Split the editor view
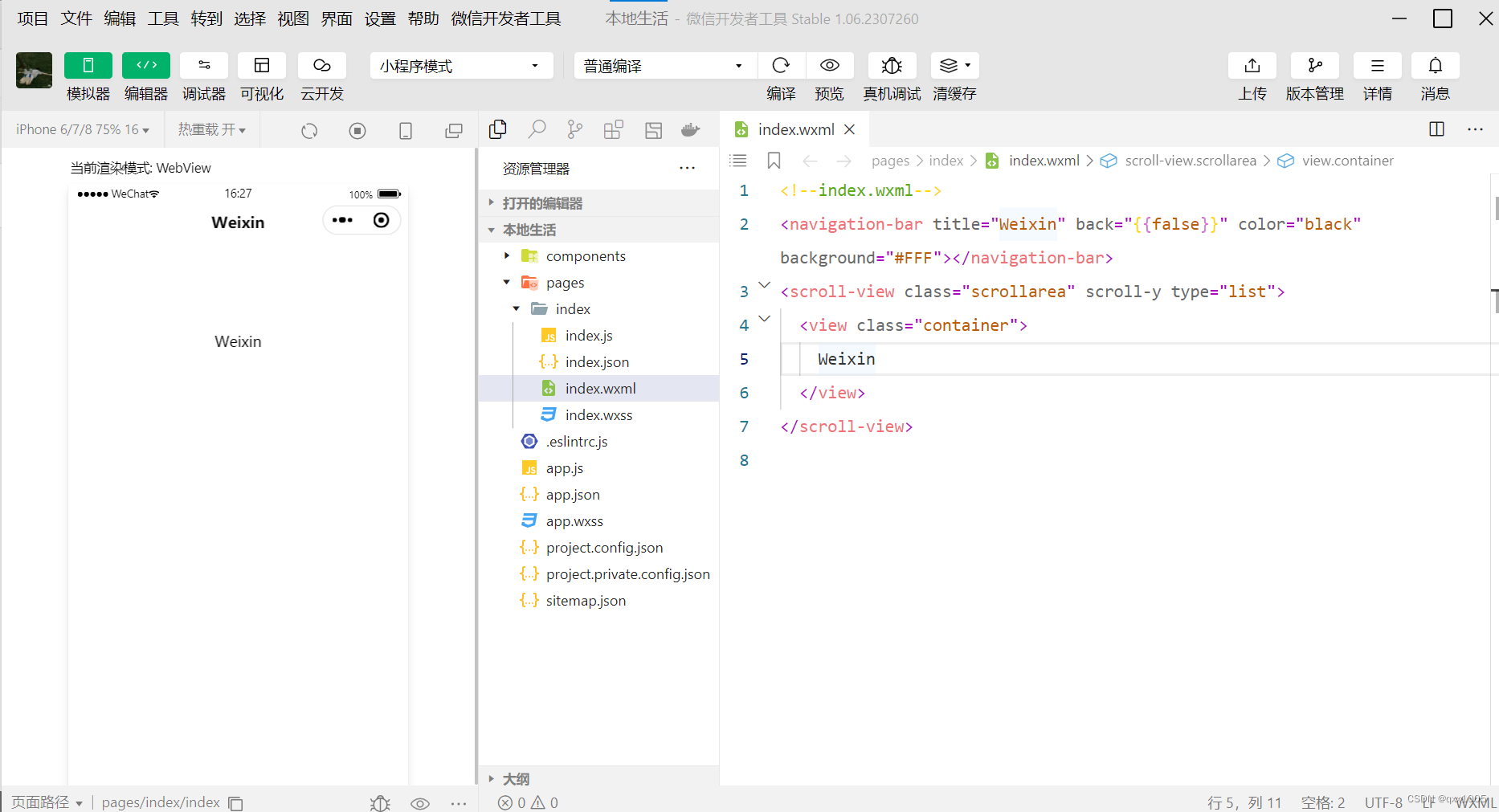This screenshot has height=812, width=1499. click(1437, 129)
